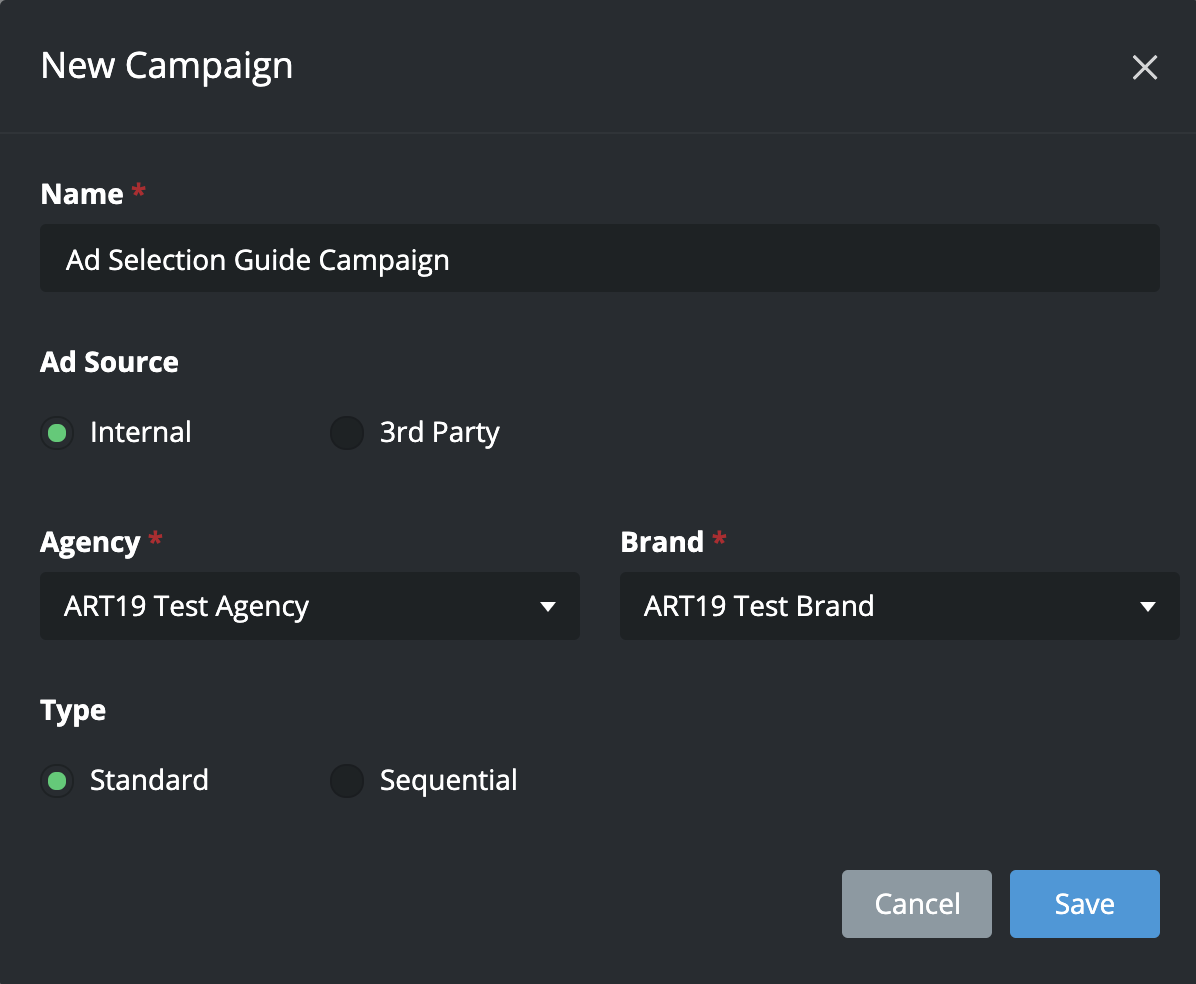Image resolution: width=1196 pixels, height=984 pixels.
Task: Click the Brand dropdown arrow icon
Action: pos(1147,607)
